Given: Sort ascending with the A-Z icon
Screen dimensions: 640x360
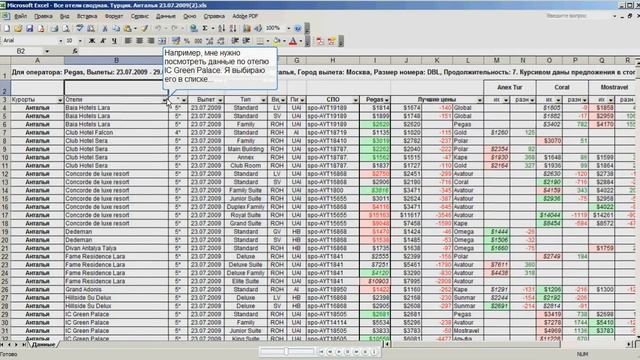Looking at the screenshot, I should (x=222, y=28).
